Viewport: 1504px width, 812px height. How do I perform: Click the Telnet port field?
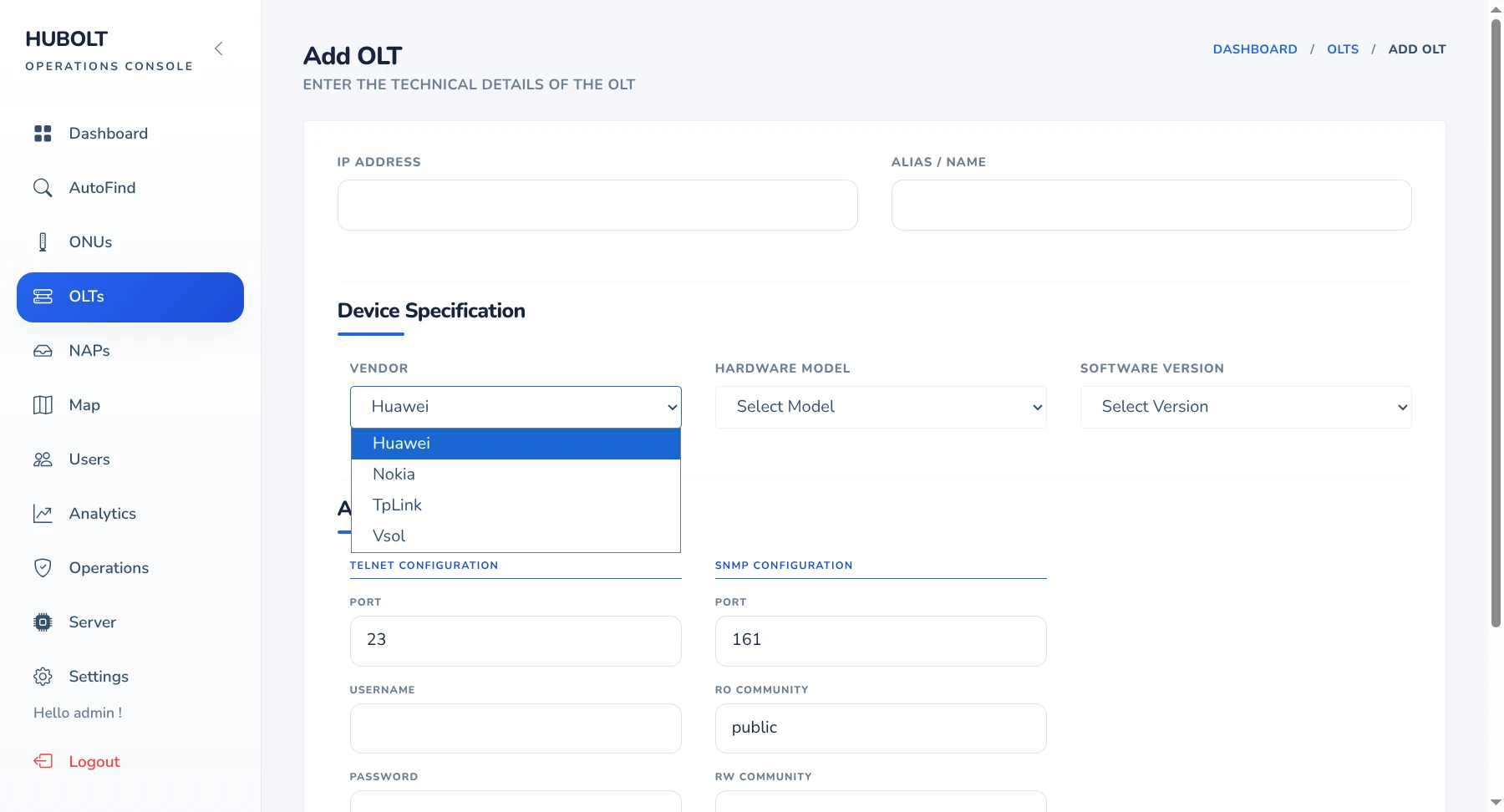516,641
